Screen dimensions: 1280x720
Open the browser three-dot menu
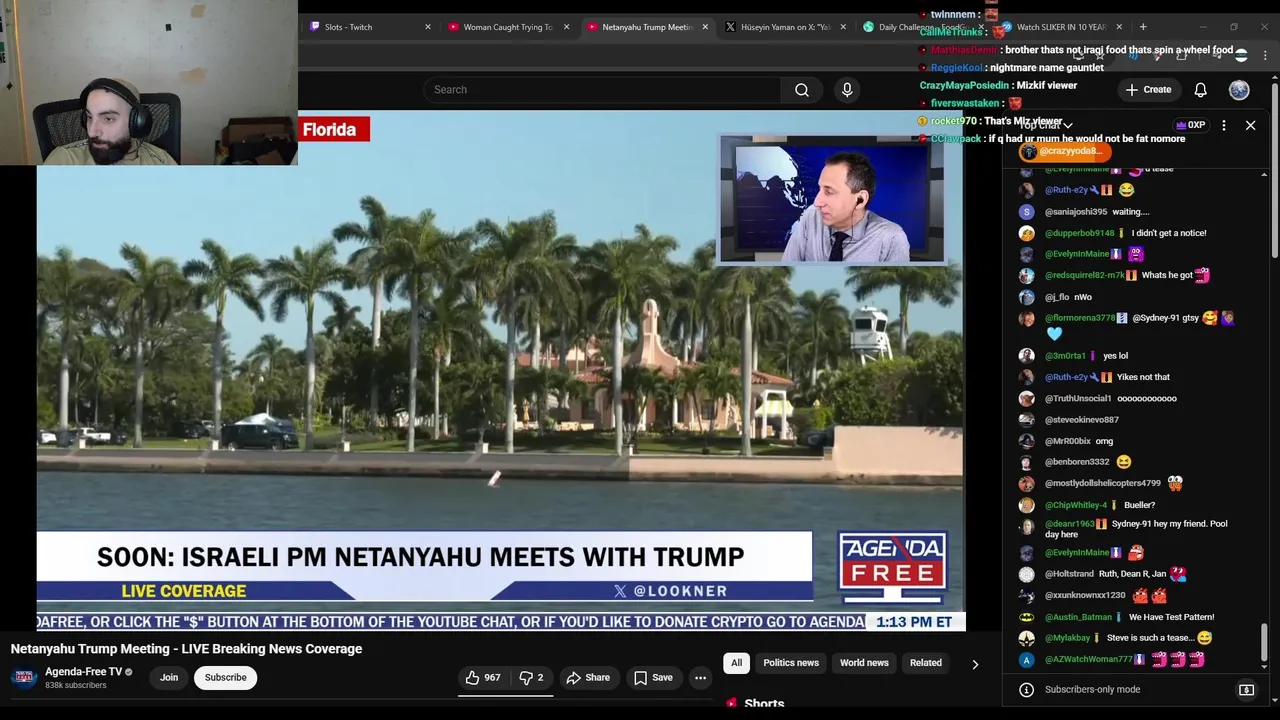1264,56
